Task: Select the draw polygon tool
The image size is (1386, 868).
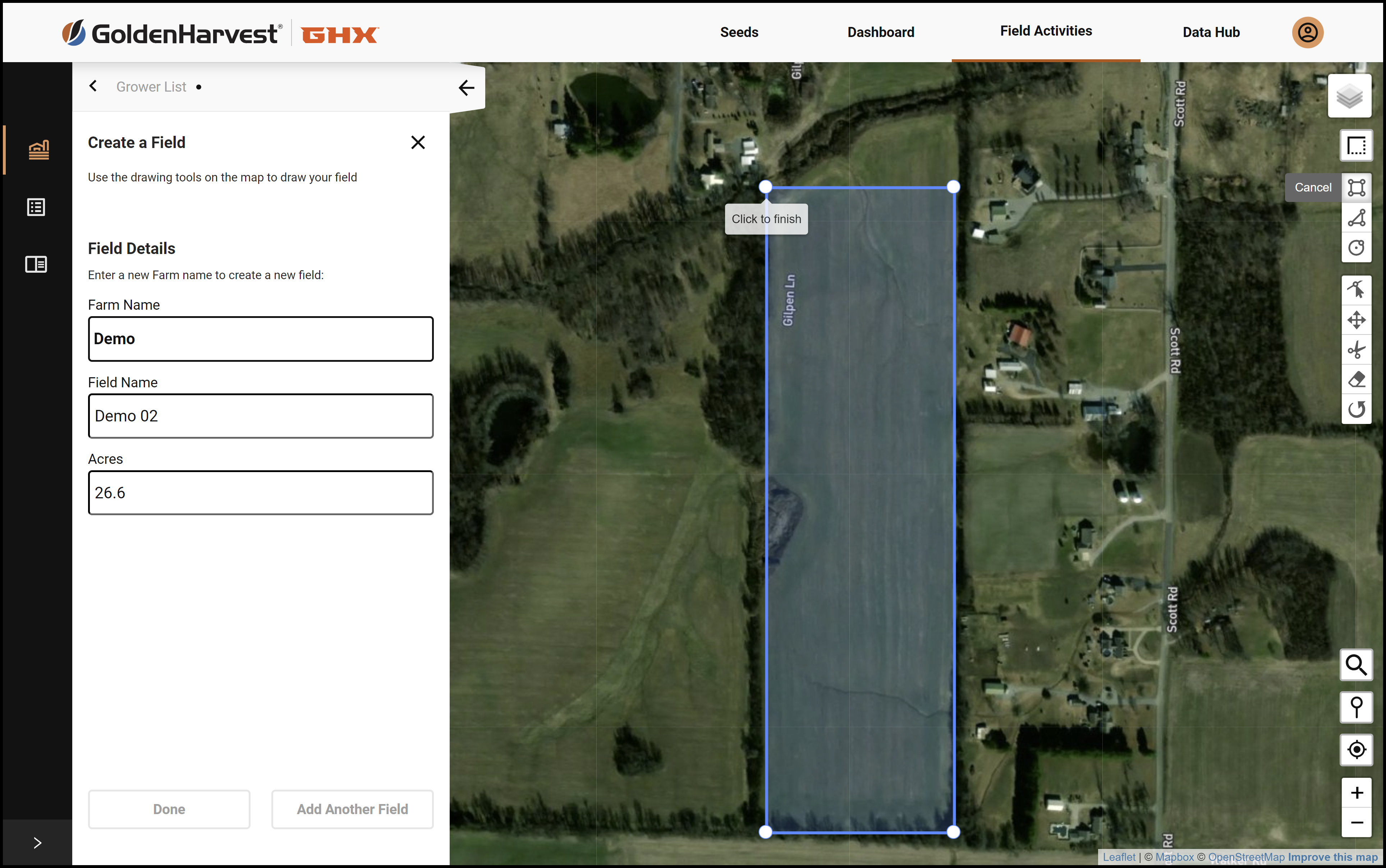Action: (1356, 218)
